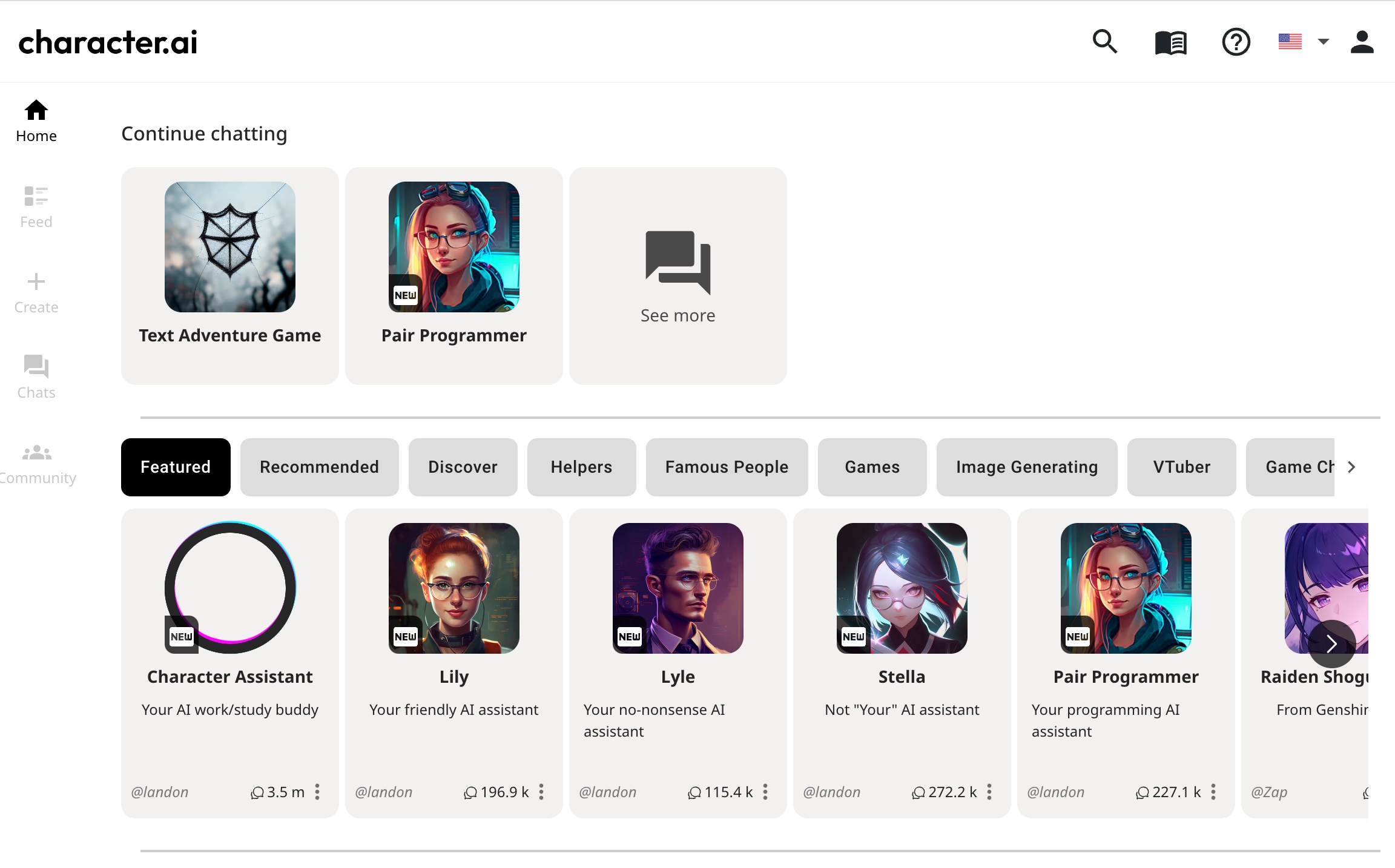This screenshot has height=868, width=1395.
Task: Click the Lily name heading
Action: pyautogui.click(x=454, y=677)
